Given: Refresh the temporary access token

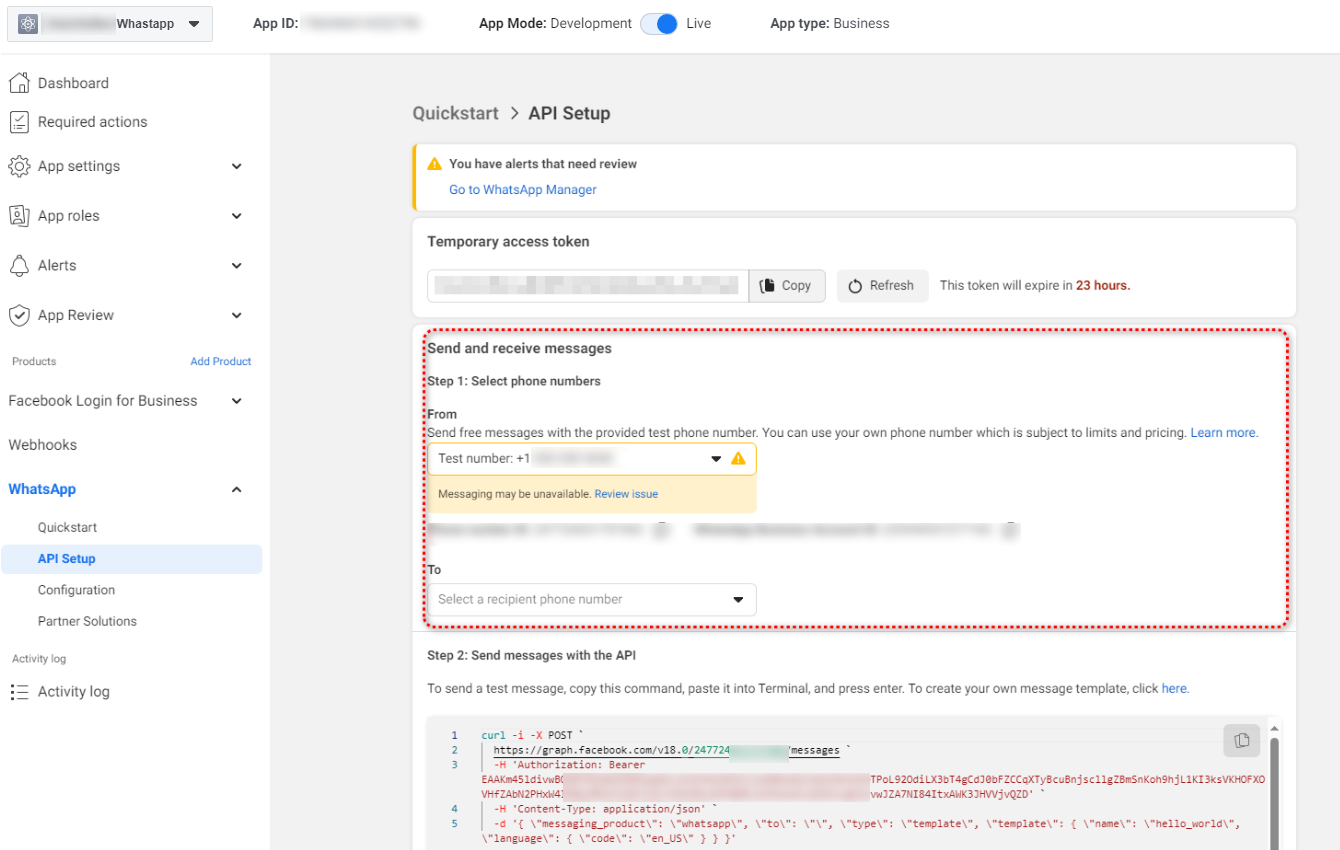Looking at the screenshot, I should pyautogui.click(x=881, y=285).
